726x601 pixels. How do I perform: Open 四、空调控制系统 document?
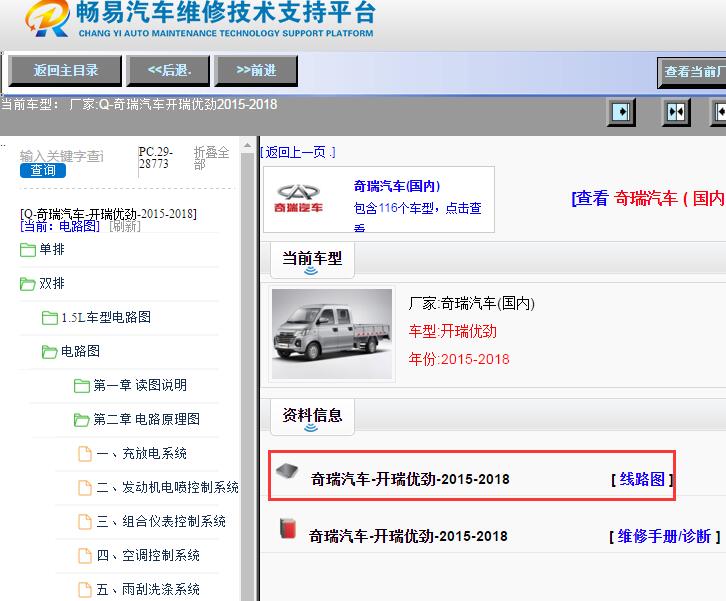click(x=148, y=555)
